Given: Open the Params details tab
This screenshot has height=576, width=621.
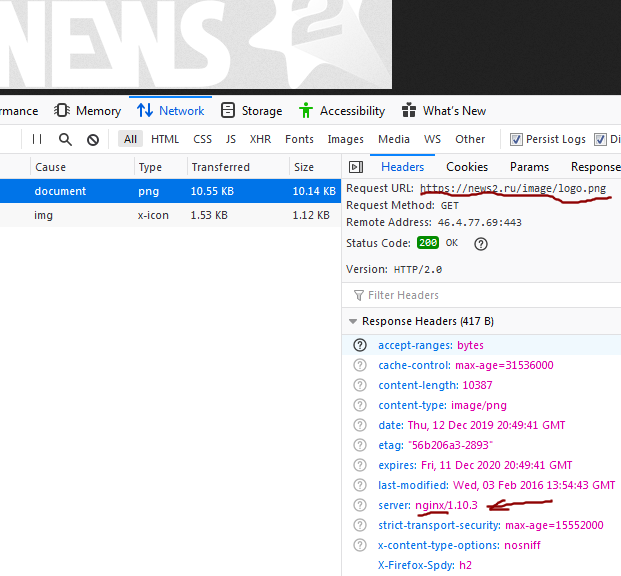Looking at the screenshot, I should (x=529, y=167).
